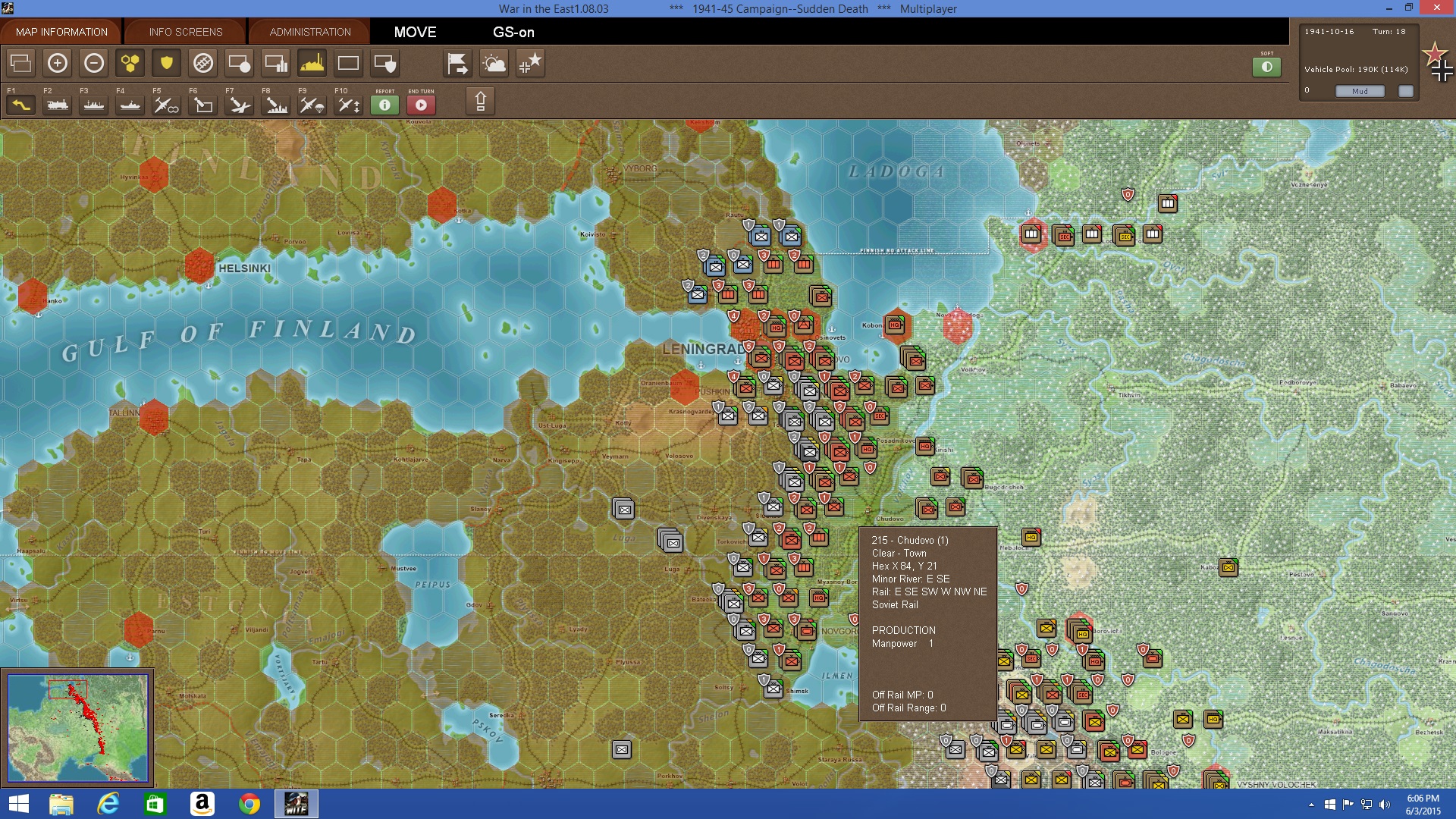Screen dimensions: 1456x819
Task: Click the map-with-circle toolbar icon
Action: click(x=239, y=63)
